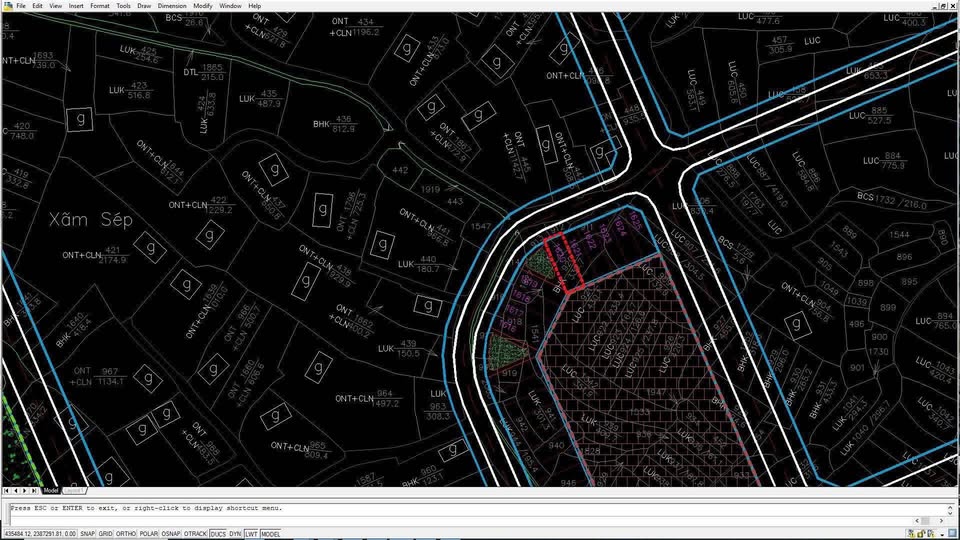Viewport: 960px width, 540px height.
Task: Switch to the Layout1 tab
Action: click(74, 491)
